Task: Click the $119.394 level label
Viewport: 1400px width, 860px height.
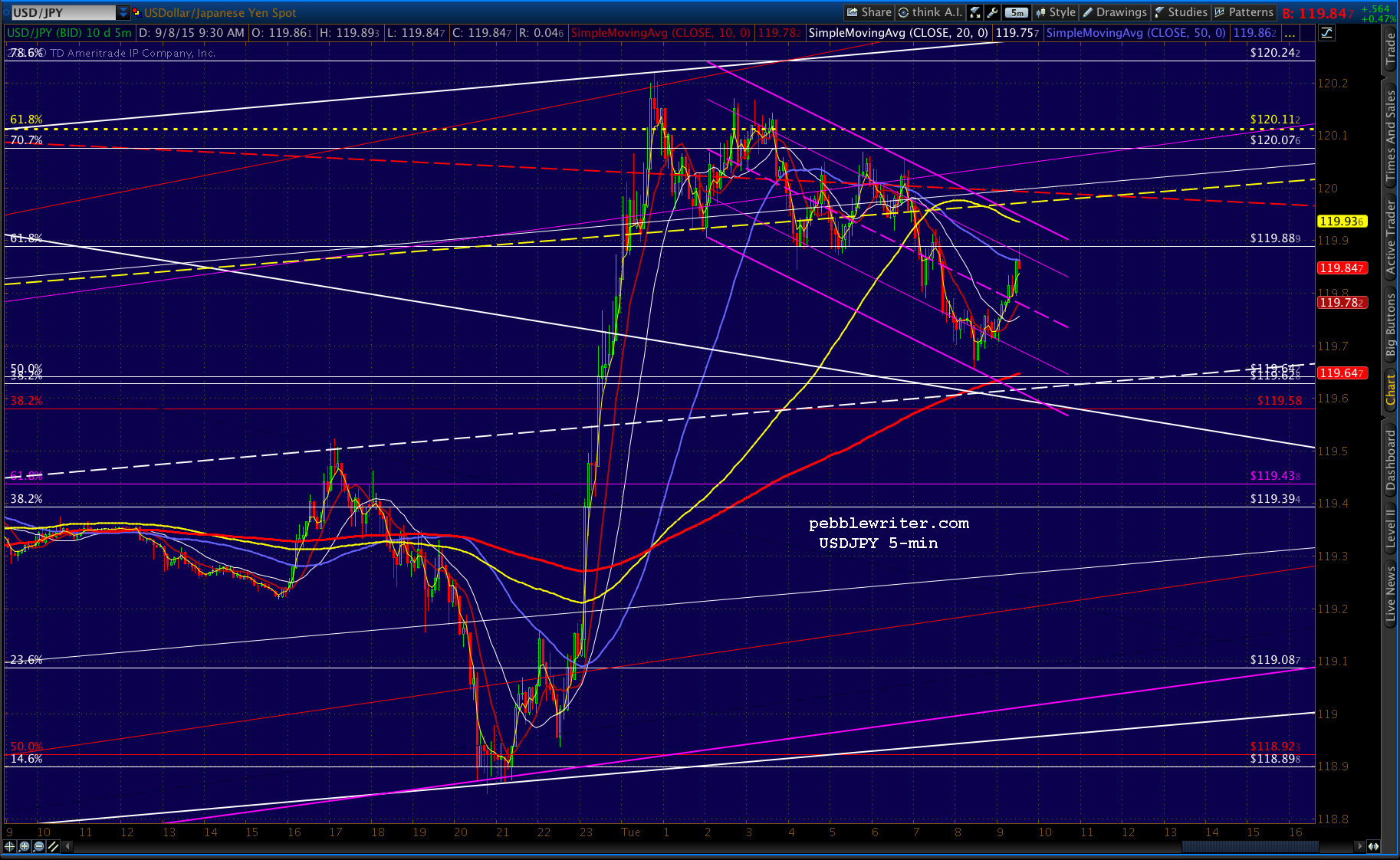Action: (x=1275, y=499)
